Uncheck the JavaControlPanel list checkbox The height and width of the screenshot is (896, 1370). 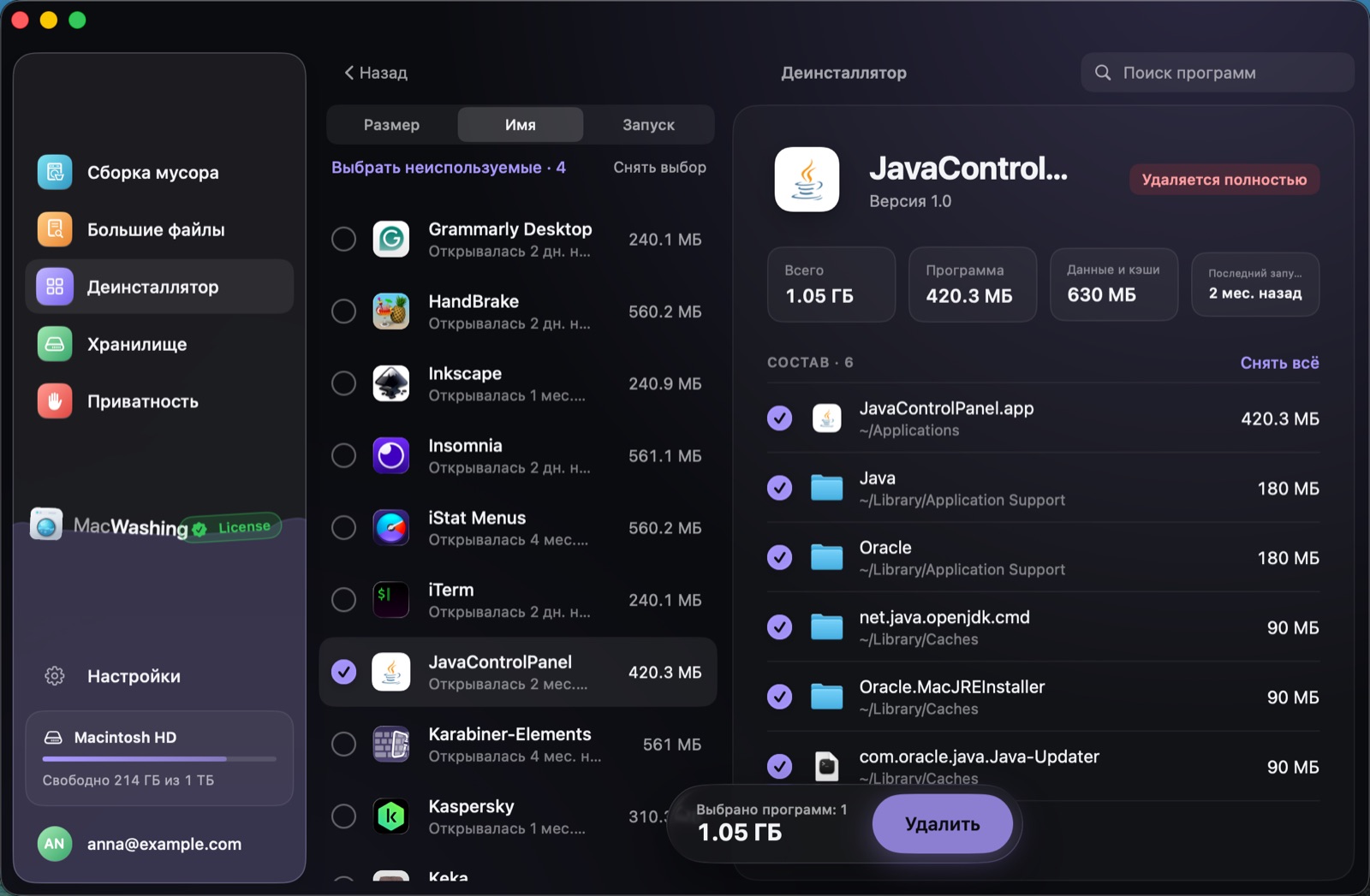tap(344, 673)
